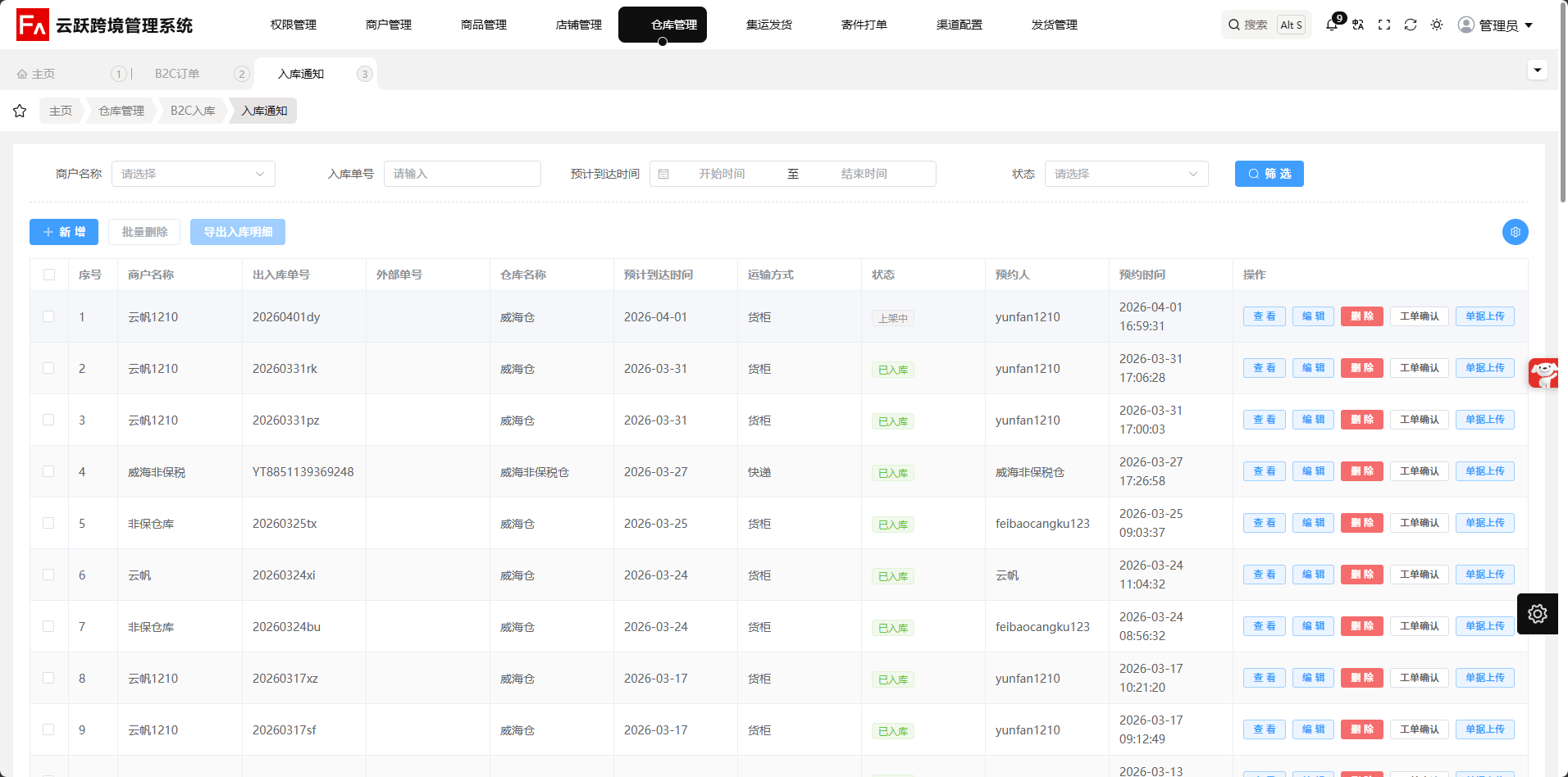
Task: Click 删除 for order 20260331rk
Action: [x=1362, y=368]
